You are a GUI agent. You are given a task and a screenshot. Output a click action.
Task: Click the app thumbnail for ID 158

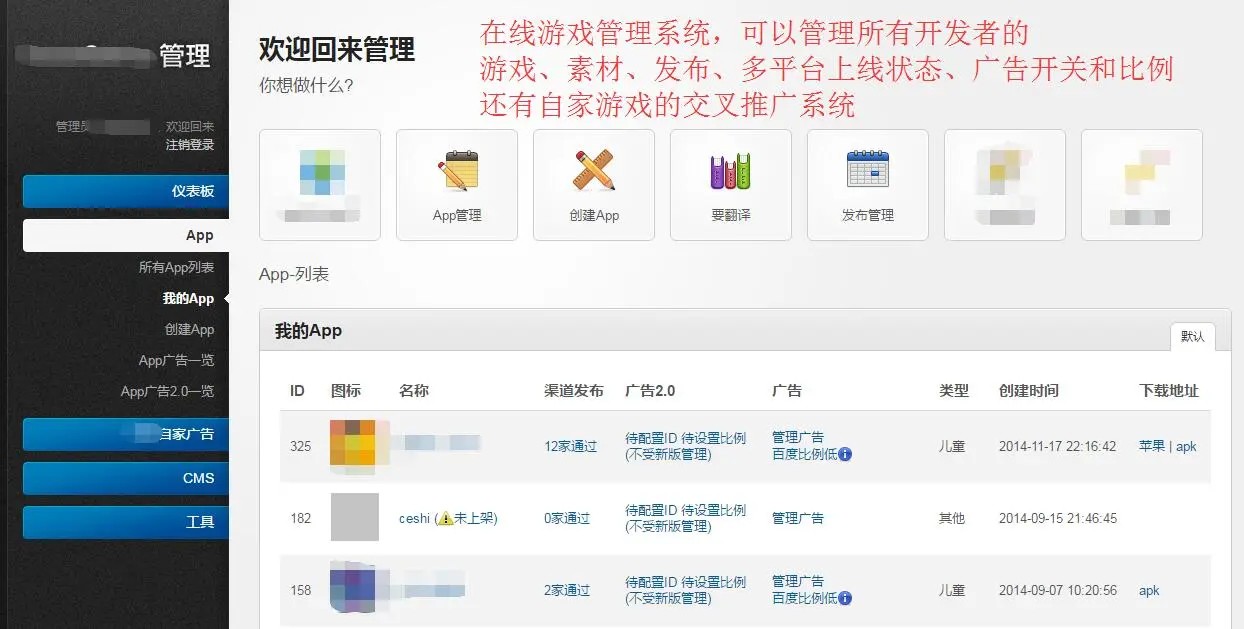(355, 590)
